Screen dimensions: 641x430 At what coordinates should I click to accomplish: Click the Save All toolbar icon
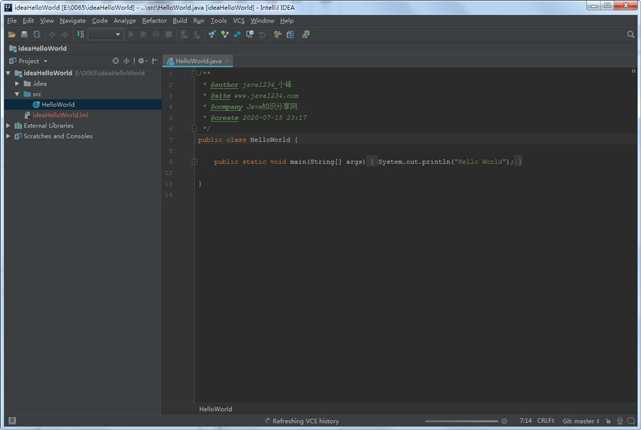click(24, 34)
